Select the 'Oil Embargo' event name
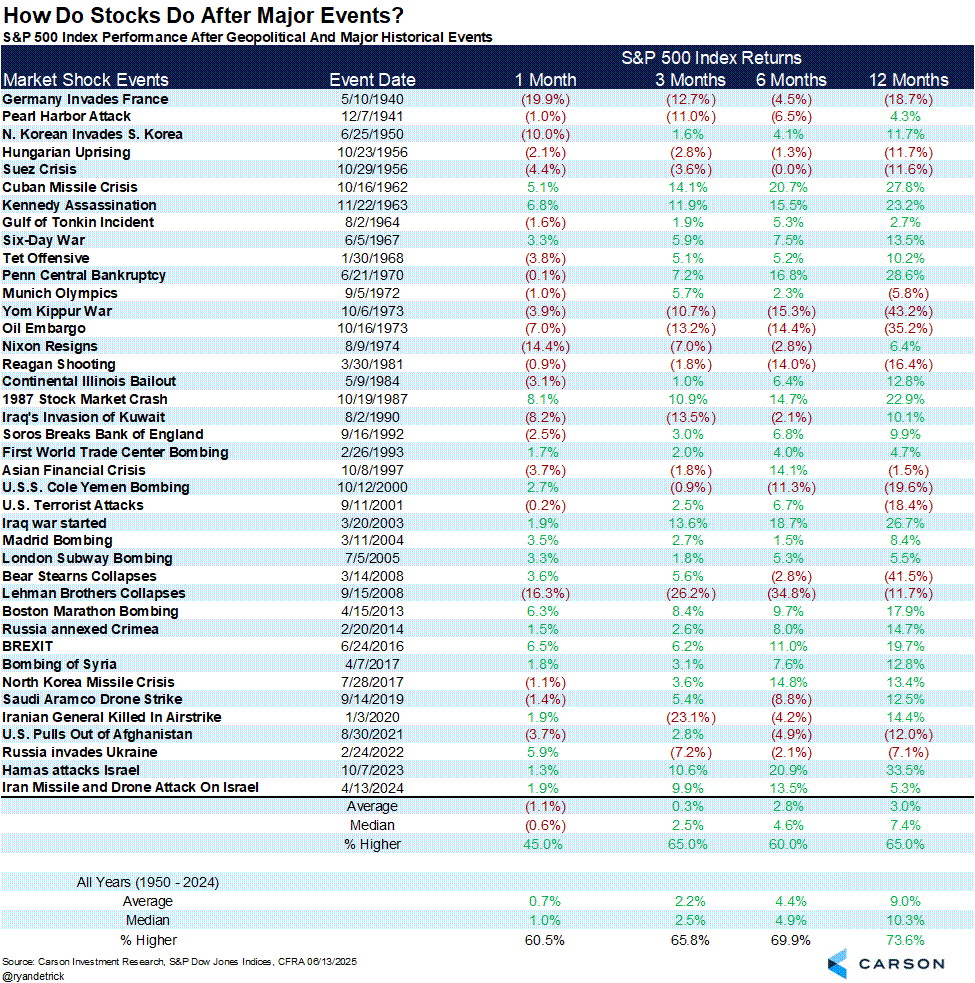Screen dimensions: 975x983 pyautogui.click(x=44, y=329)
